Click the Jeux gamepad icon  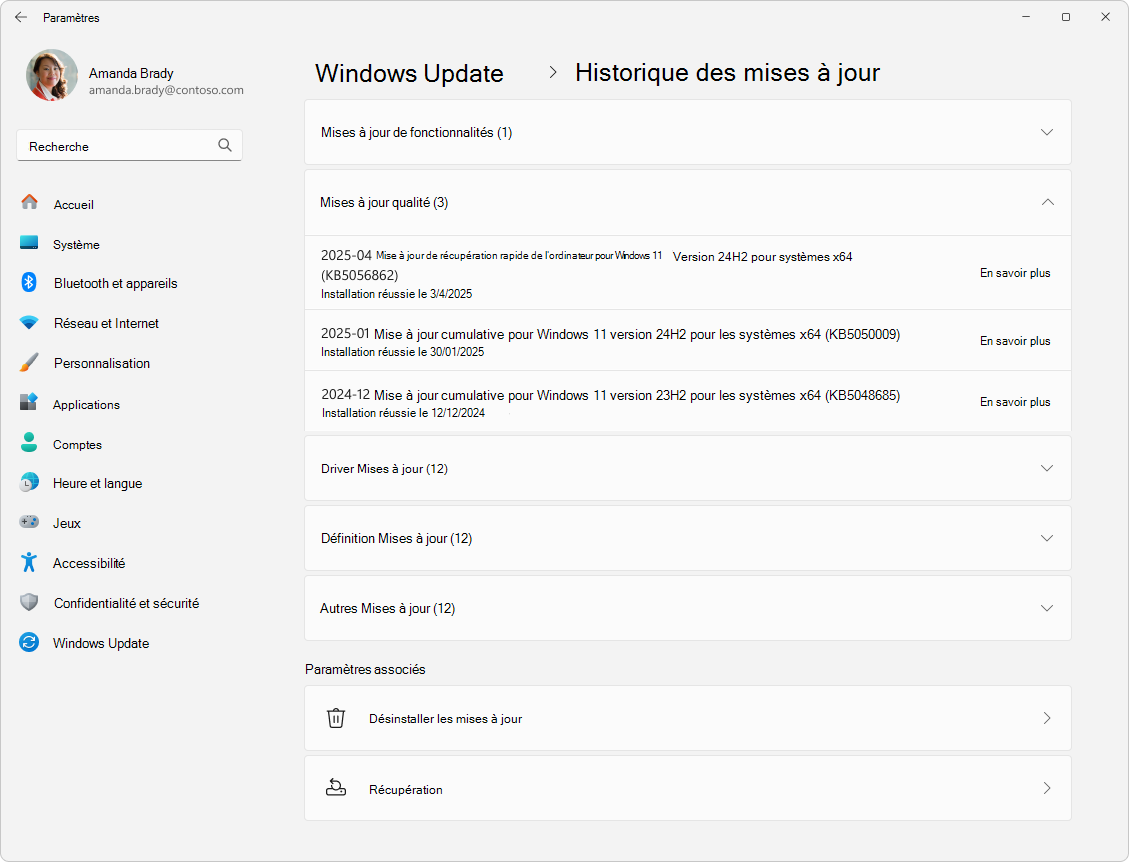click(x=29, y=521)
